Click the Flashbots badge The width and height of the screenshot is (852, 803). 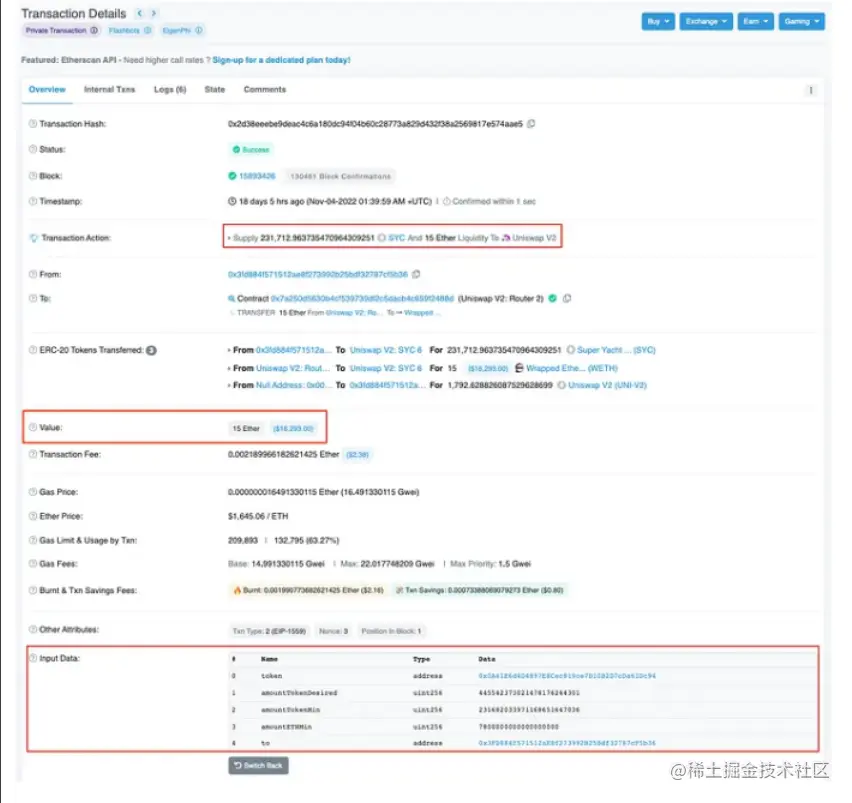coord(130,30)
